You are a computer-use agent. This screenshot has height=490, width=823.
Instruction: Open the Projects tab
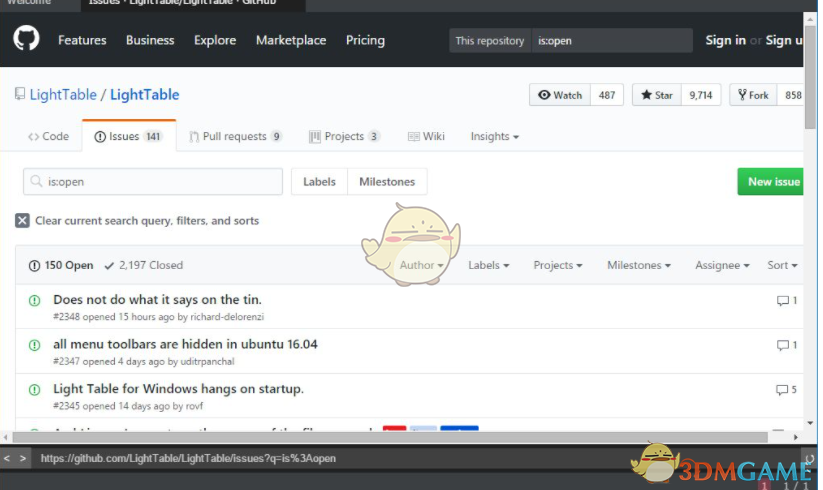click(344, 136)
